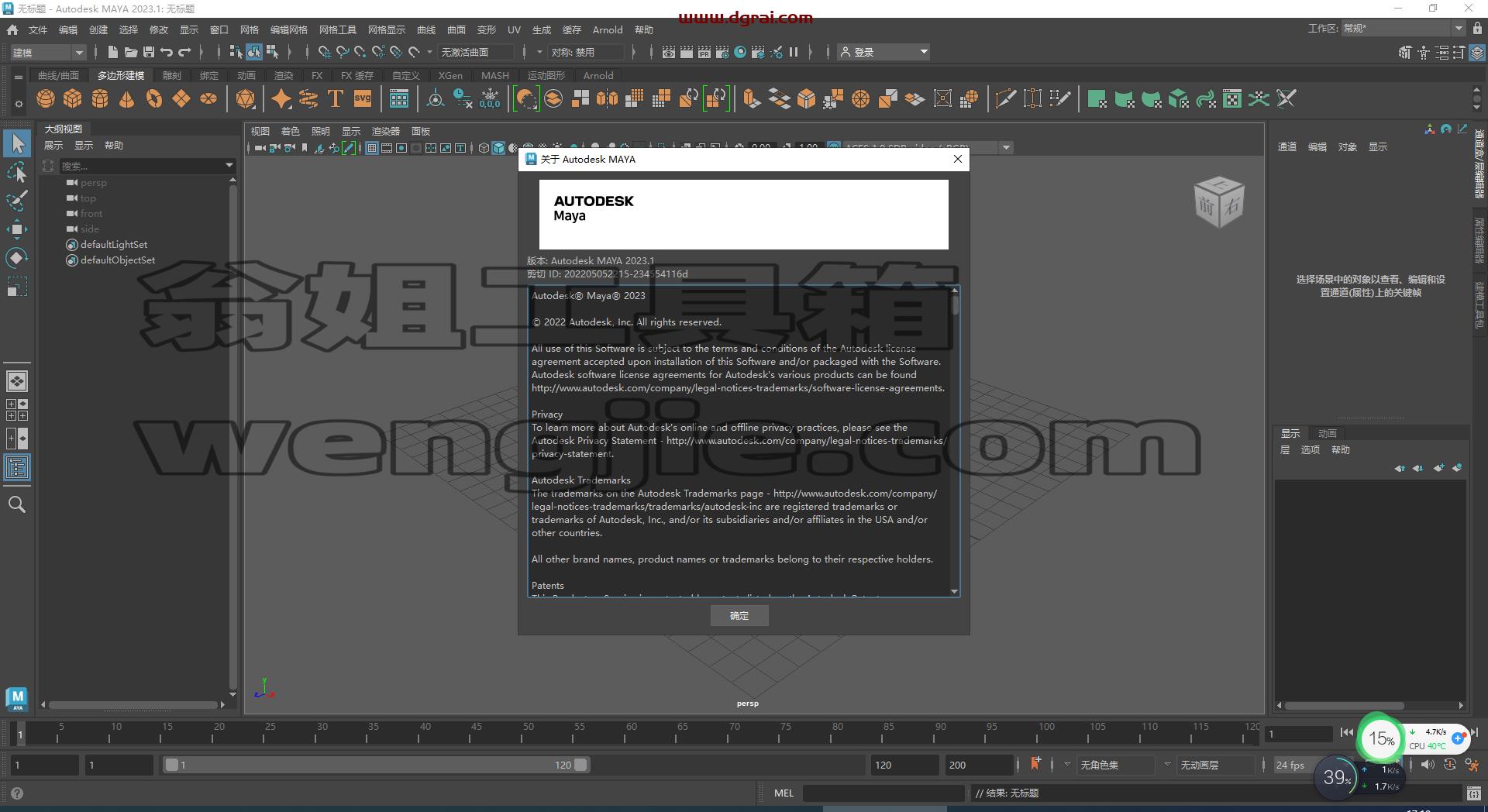The width and height of the screenshot is (1488, 812).
Task: Switch to the MASH shelf tab
Action: tap(495, 75)
